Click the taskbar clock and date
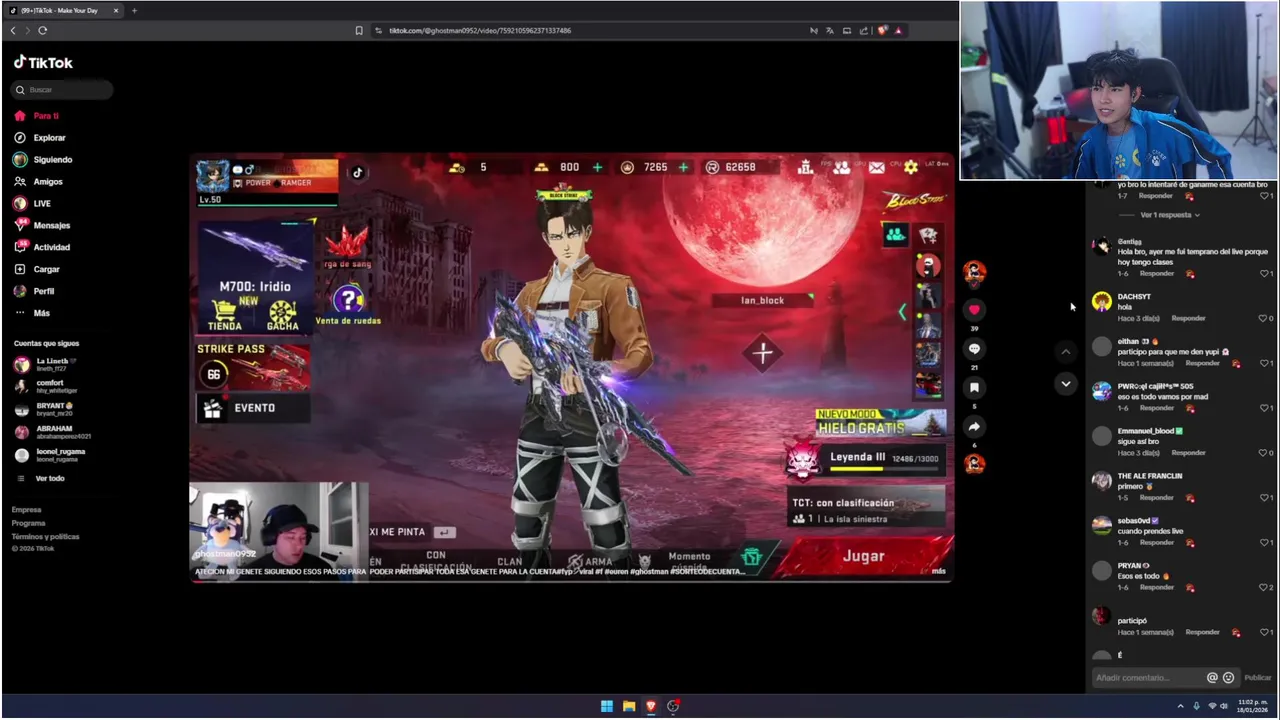 (1253, 706)
